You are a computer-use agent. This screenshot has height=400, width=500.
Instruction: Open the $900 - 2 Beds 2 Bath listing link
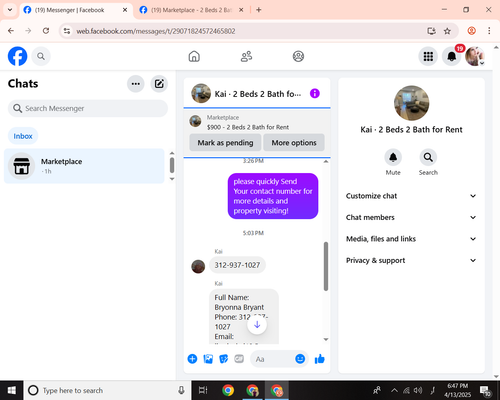[248, 127]
